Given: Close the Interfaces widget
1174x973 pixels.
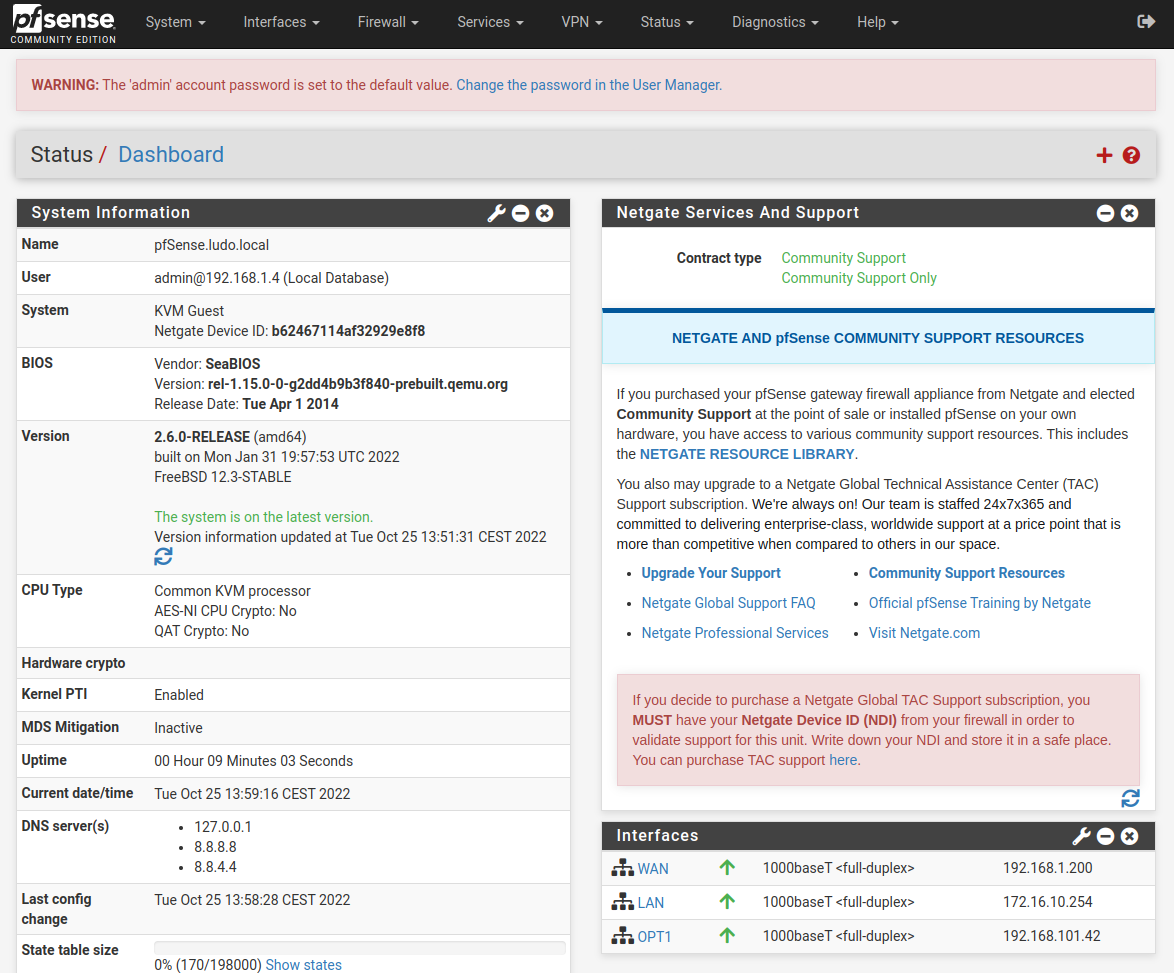Looking at the screenshot, I should pyautogui.click(x=1129, y=836).
